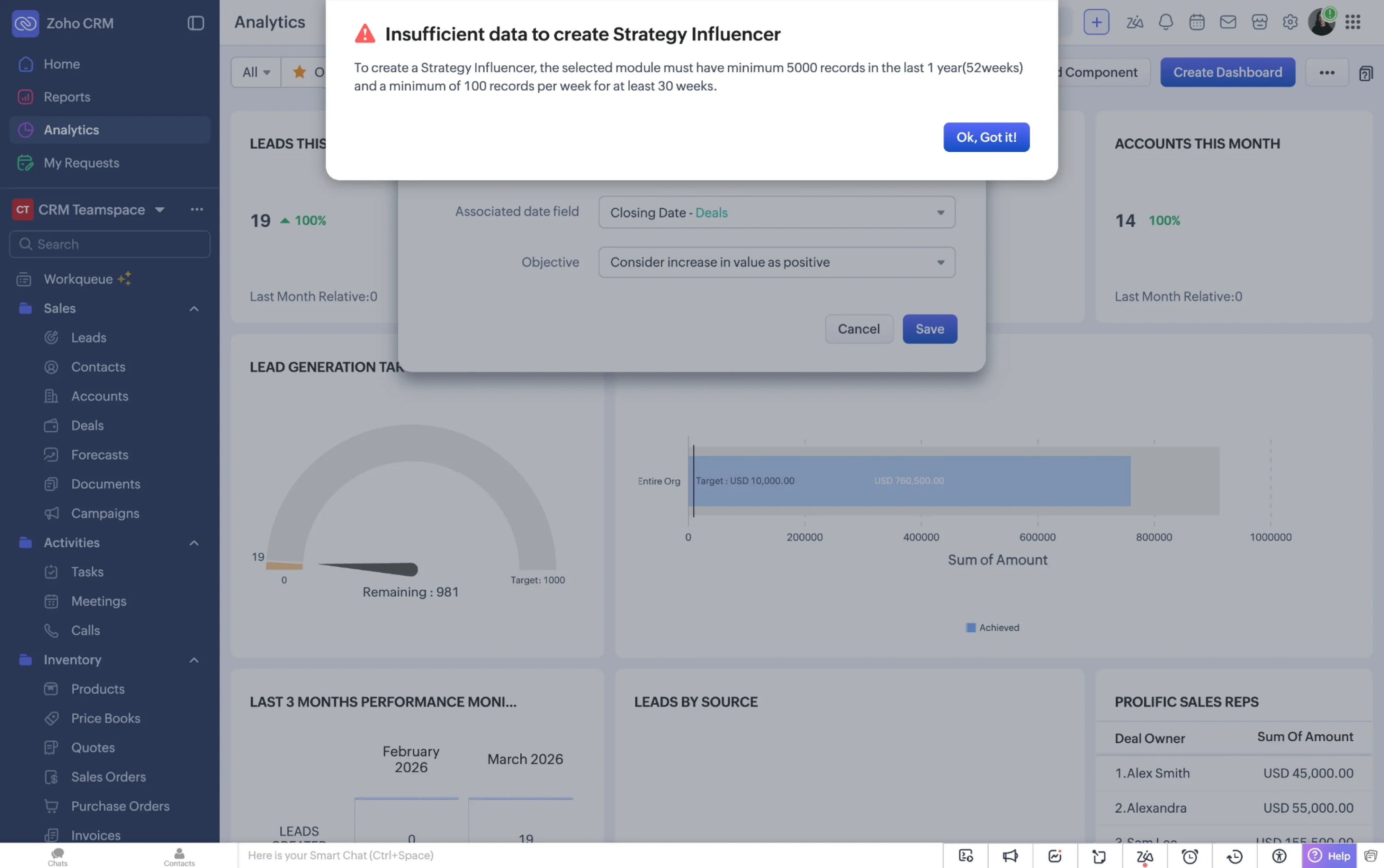
Task: Open the recent items history icon
Action: 1234,856
